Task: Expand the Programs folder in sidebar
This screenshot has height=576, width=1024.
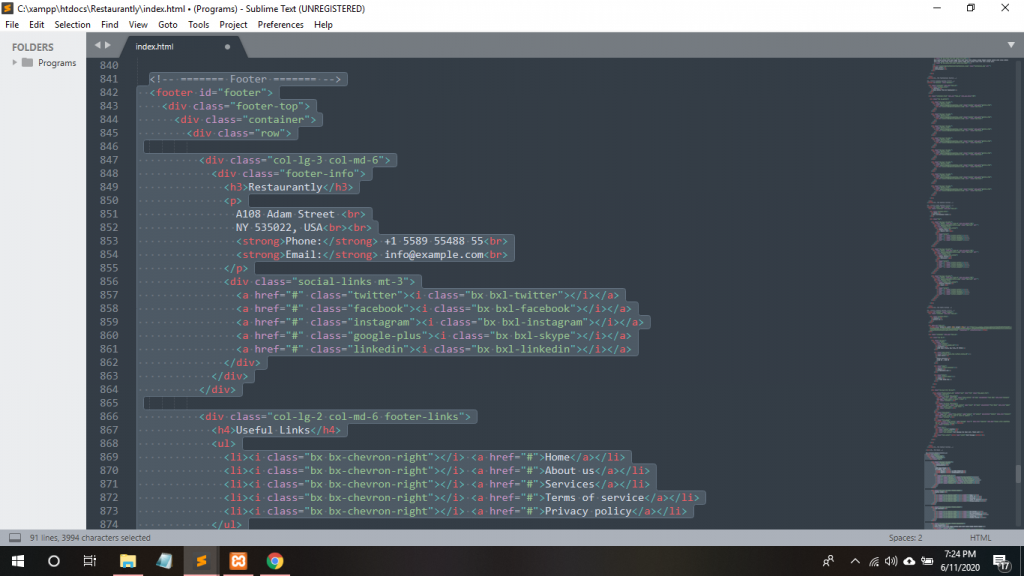Action: coord(15,63)
